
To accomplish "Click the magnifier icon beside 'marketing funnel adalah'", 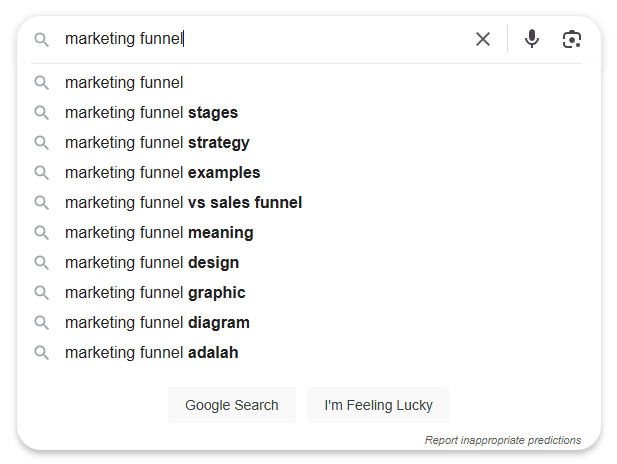I will click(x=41, y=353).
